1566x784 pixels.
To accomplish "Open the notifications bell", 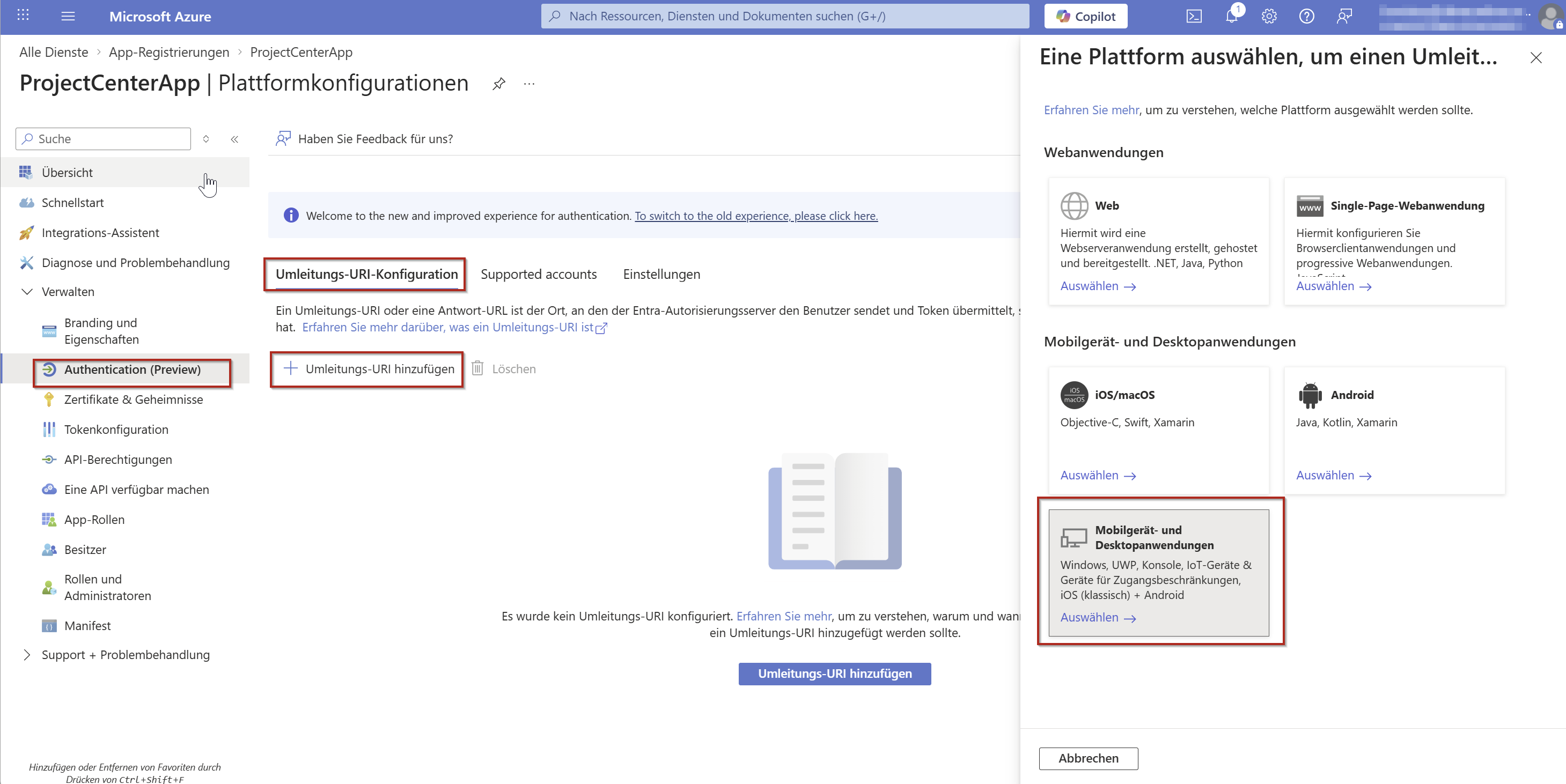I will point(1232,17).
